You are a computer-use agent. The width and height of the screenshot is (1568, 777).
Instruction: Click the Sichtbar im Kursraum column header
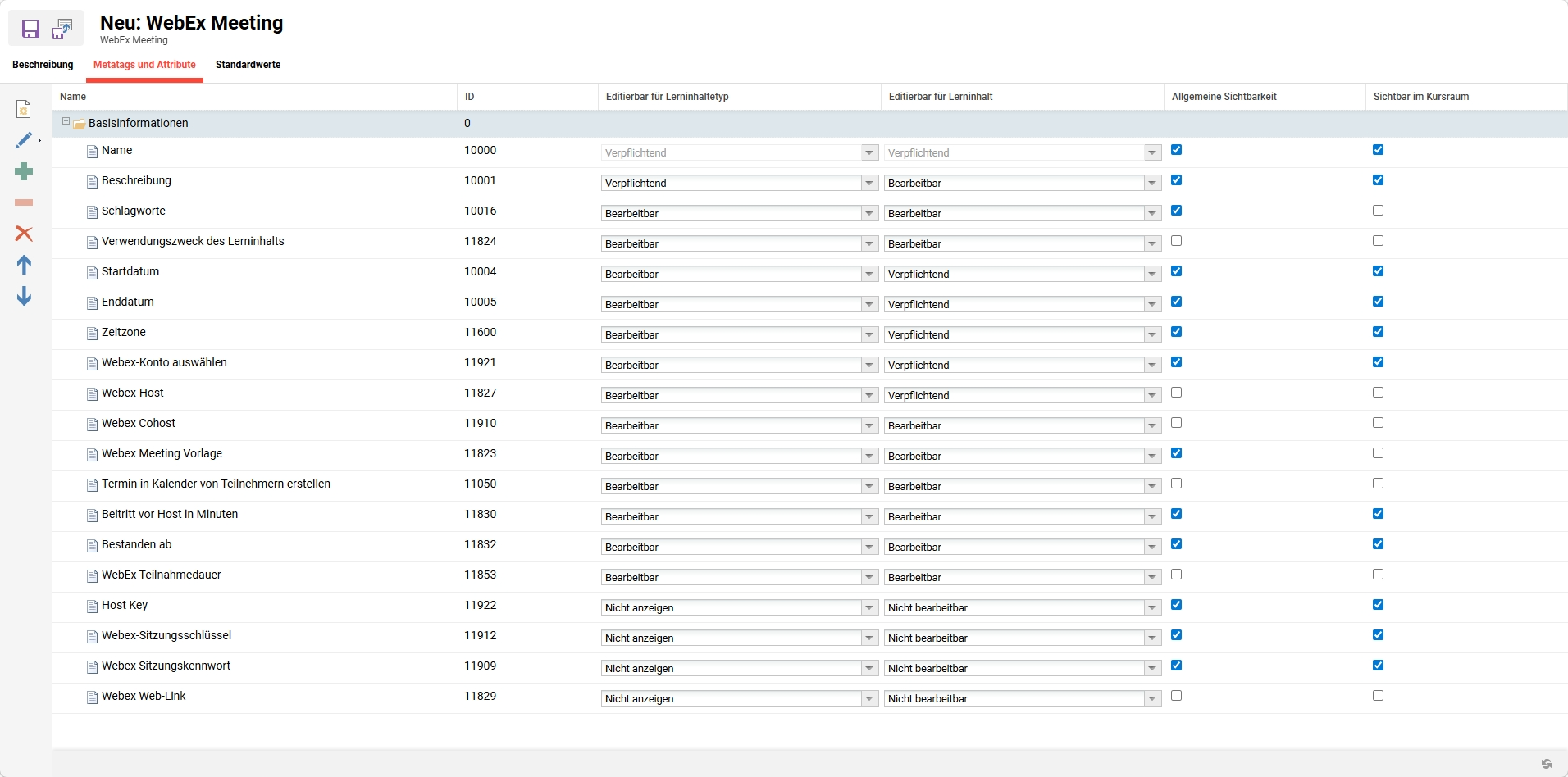(1466, 97)
